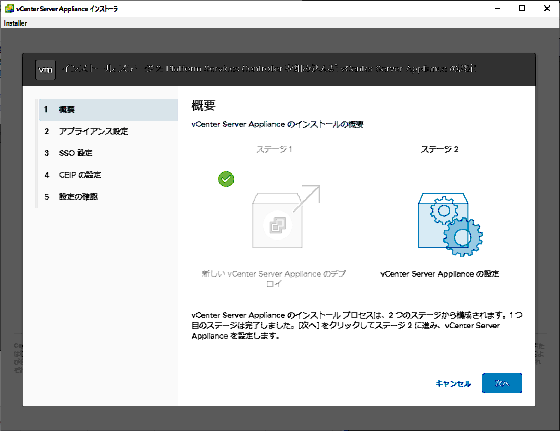Click the install overview subtitle text

277,124
